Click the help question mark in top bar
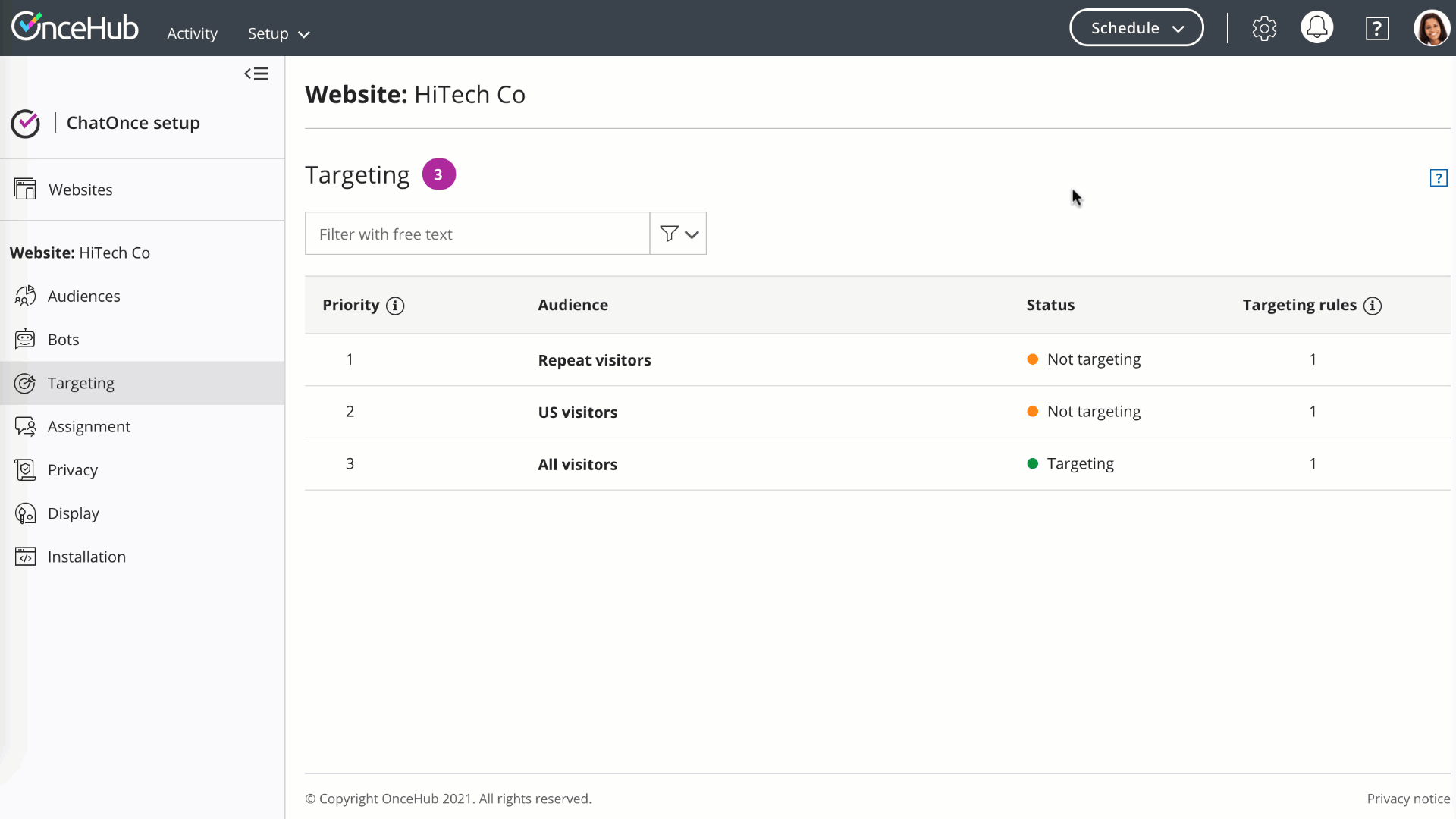This screenshot has height=819, width=1456. (x=1377, y=29)
